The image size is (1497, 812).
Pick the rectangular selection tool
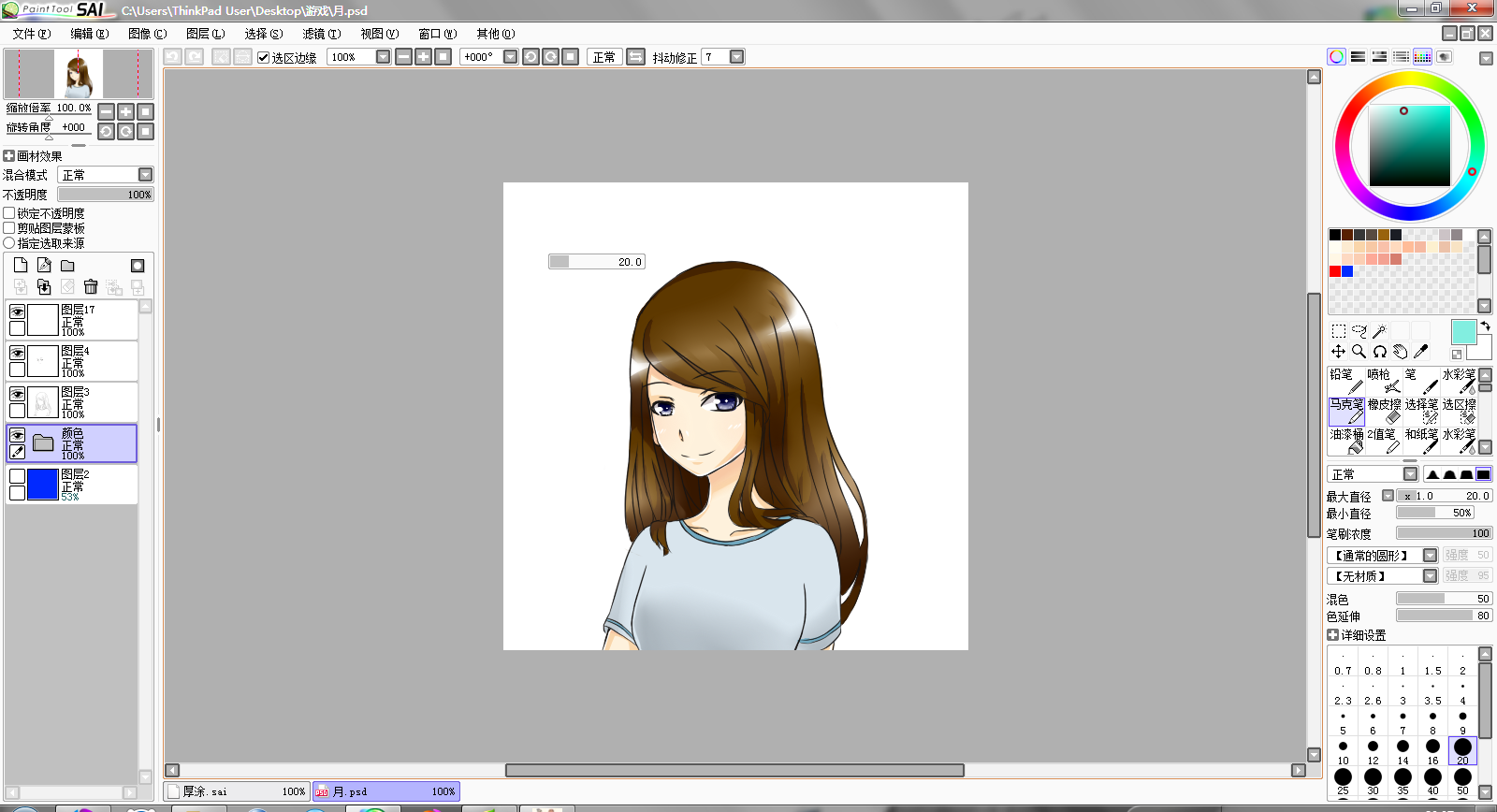pos(1339,331)
